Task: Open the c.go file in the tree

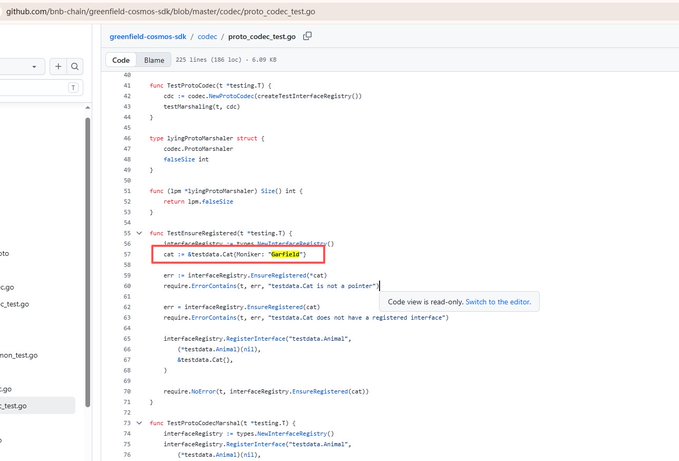Action: pos(7,287)
